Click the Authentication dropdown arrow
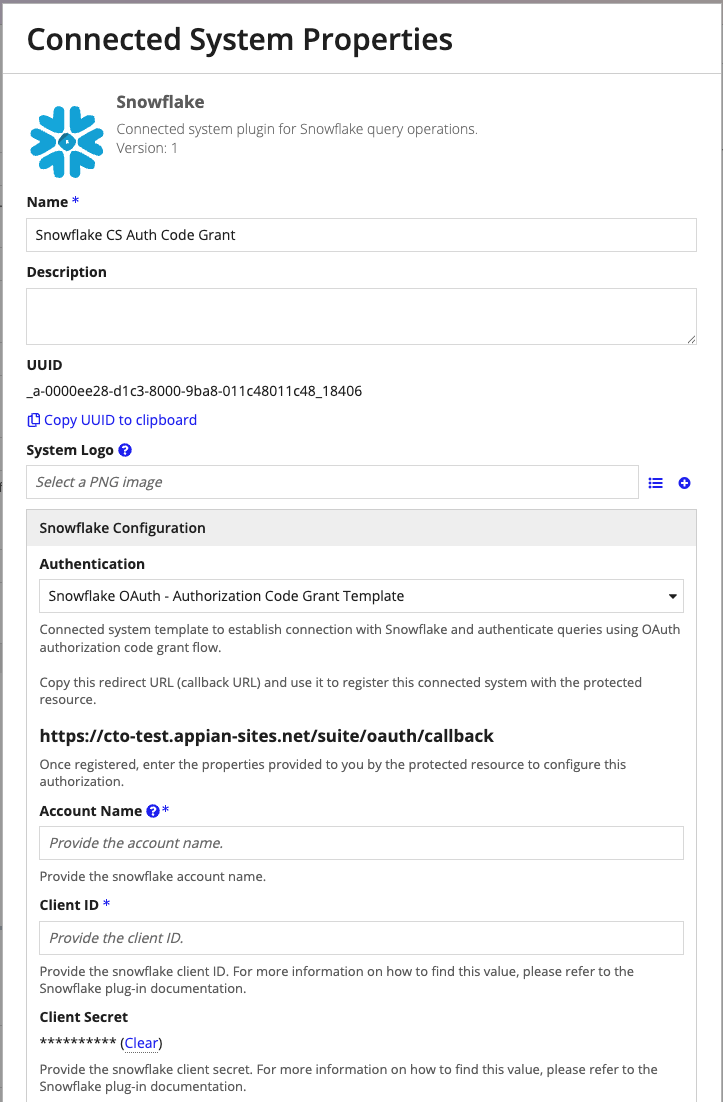The width and height of the screenshot is (723, 1102). click(672, 597)
